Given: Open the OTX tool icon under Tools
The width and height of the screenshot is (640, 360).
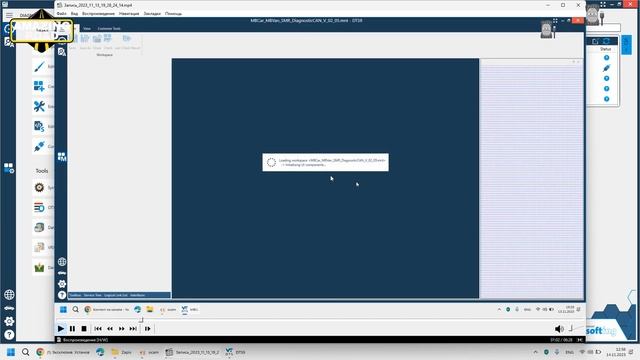Looking at the screenshot, I should tap(39, 207).
